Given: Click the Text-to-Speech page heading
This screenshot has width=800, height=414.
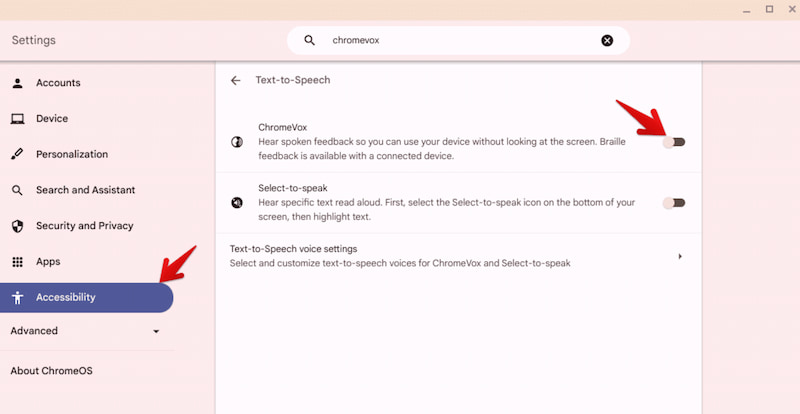Looking at the screenshot, I should (x=293, y=80).
